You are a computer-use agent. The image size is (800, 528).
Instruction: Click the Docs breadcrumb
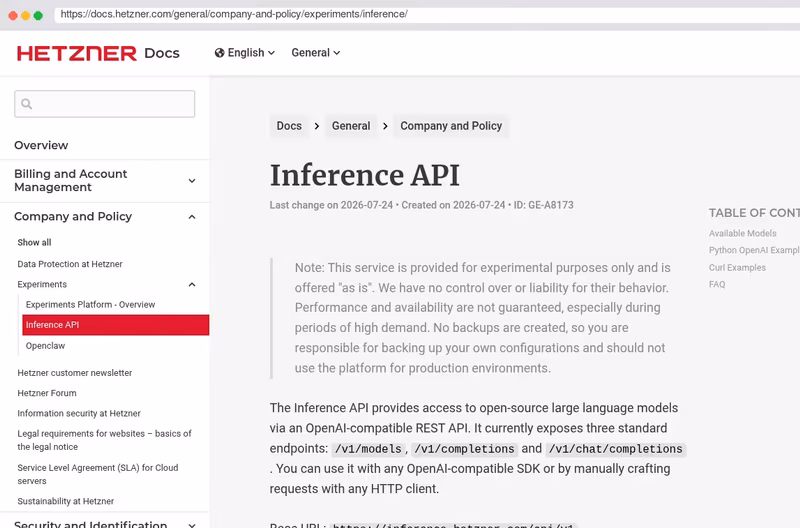click(289, 126)
